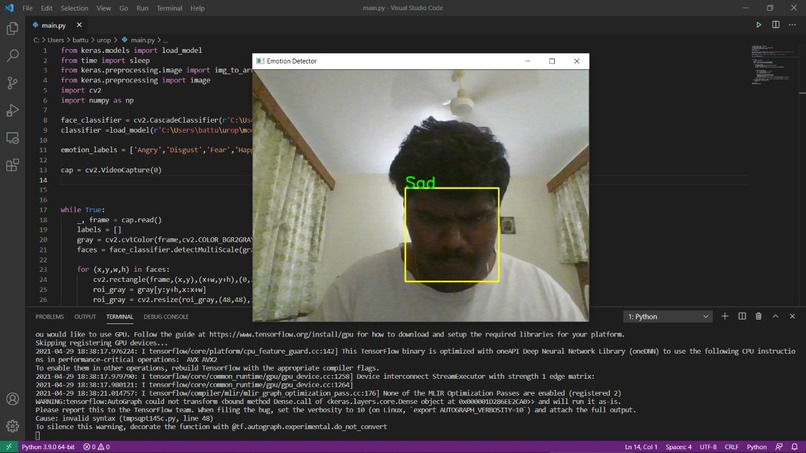806x453 pixels.
Task: Click the Emotion Detector window title text
Action: click(x=291, y=61)
